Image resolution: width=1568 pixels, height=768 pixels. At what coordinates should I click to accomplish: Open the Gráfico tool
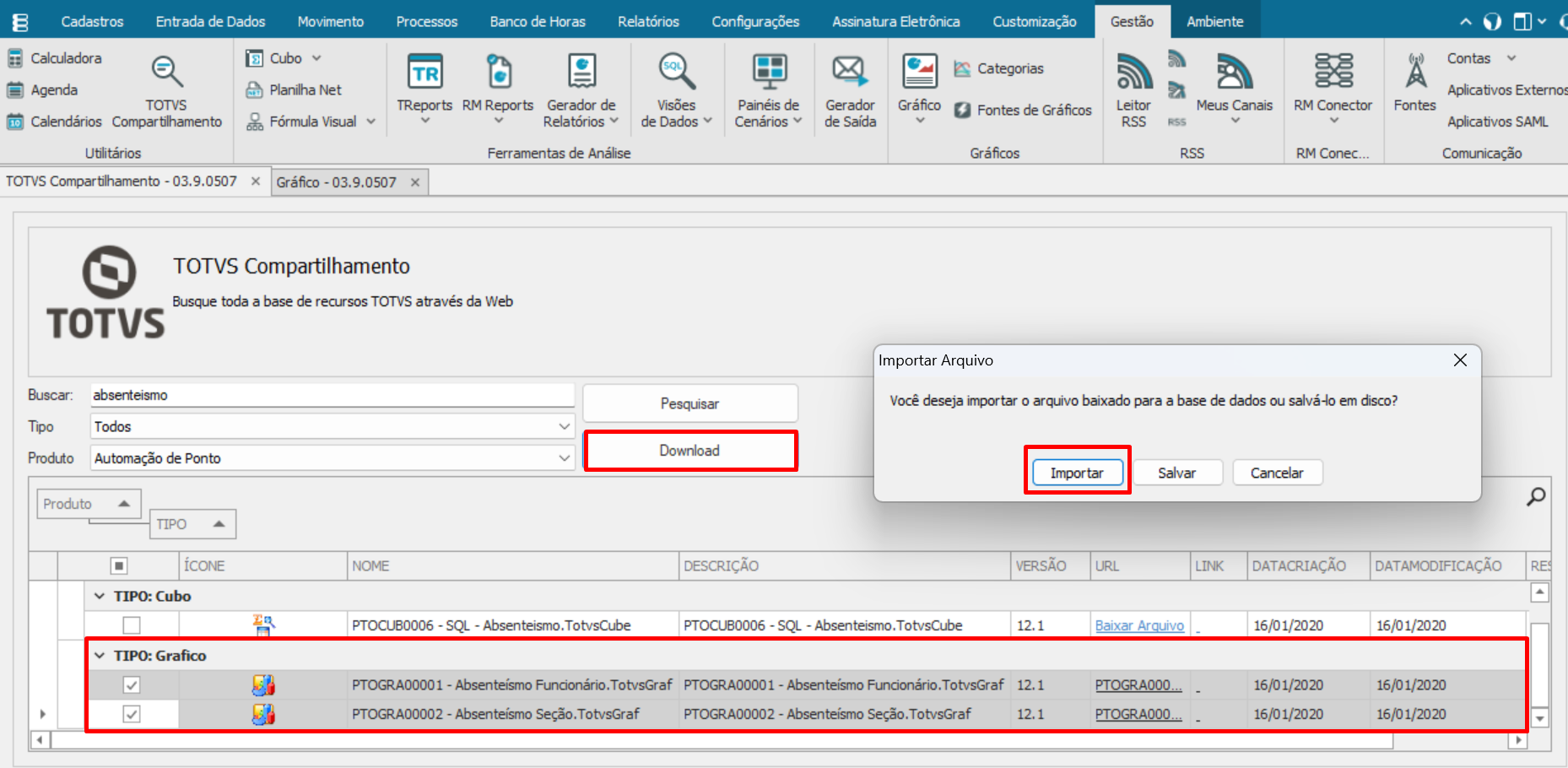pyautogui.click(x=919, y=89)
